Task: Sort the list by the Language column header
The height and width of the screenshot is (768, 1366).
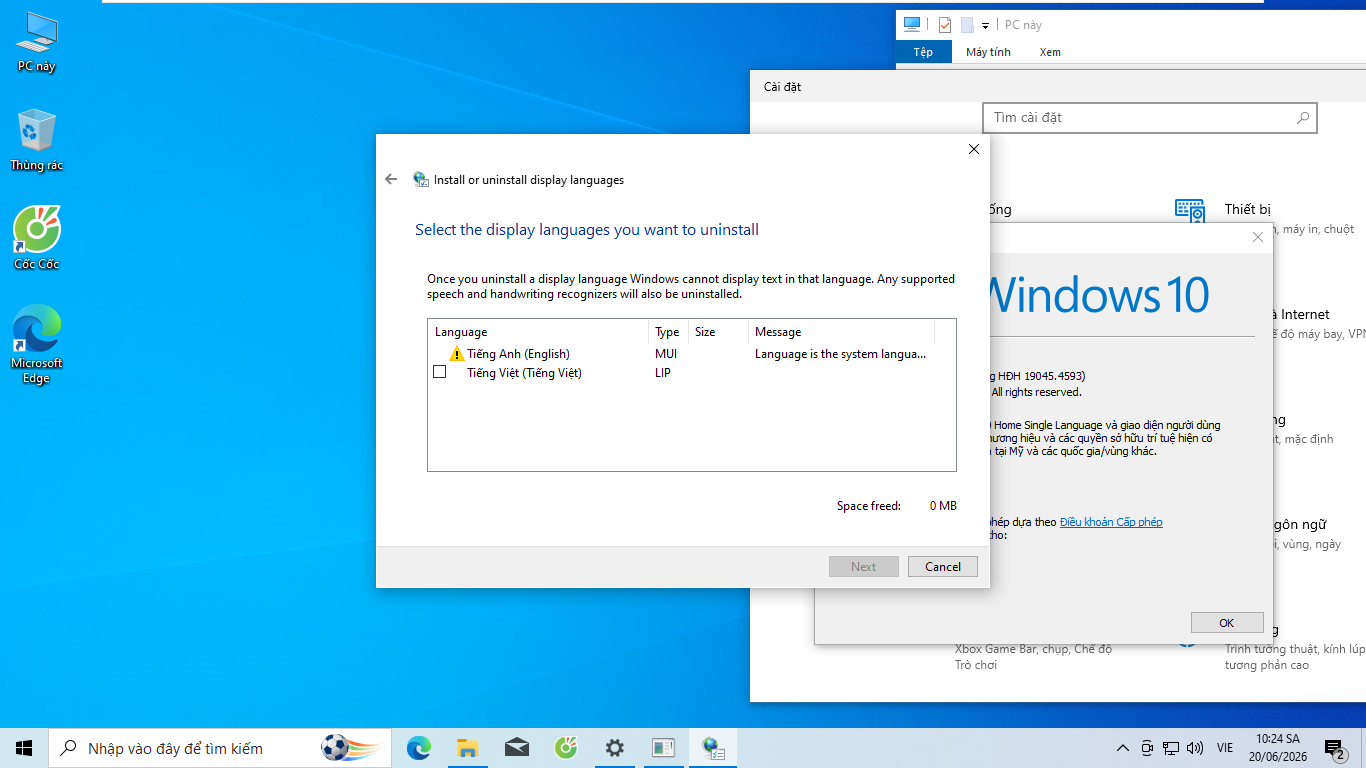Action: 538,332
